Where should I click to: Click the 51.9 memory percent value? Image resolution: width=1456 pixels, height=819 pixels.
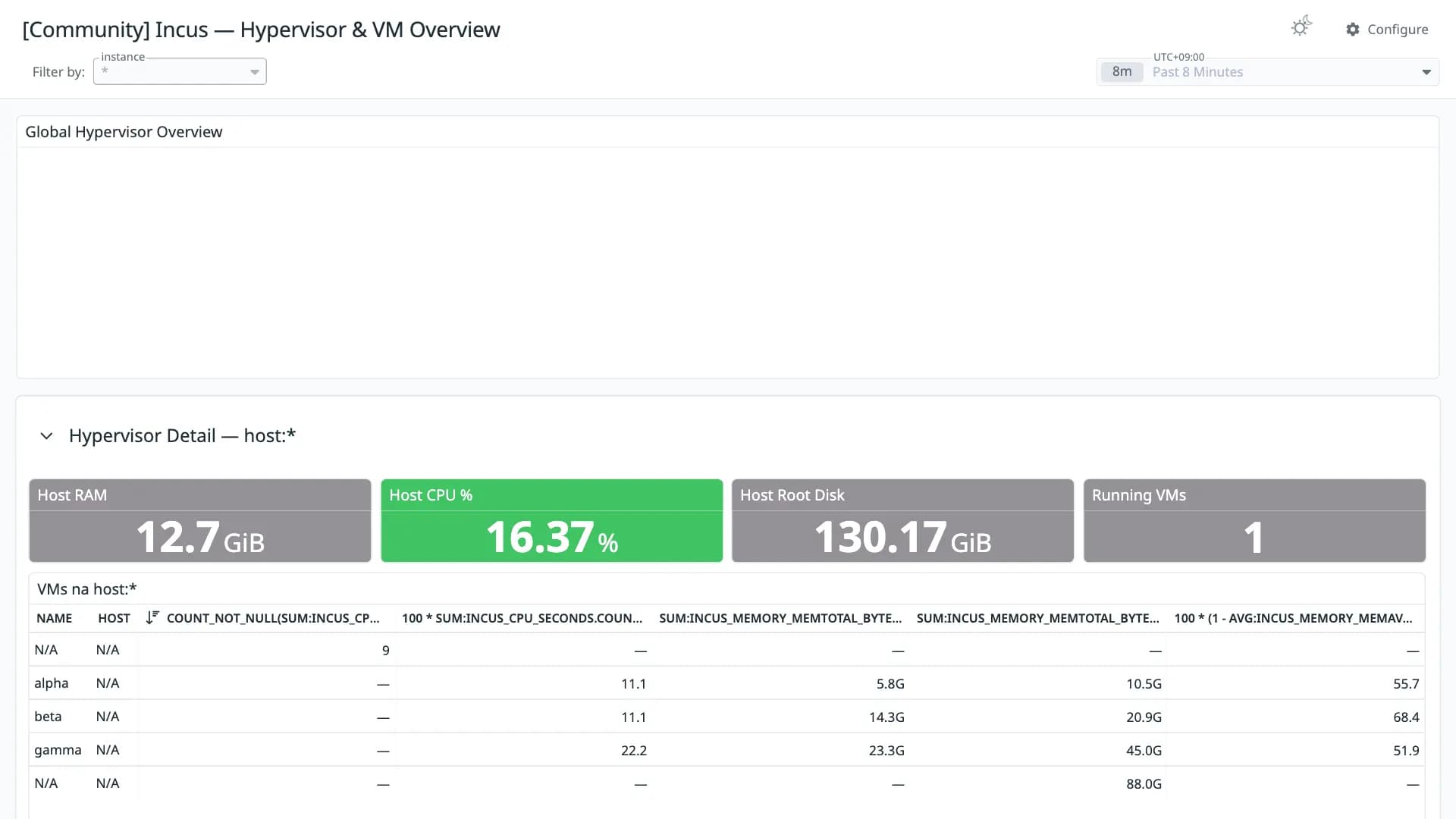1406,751
